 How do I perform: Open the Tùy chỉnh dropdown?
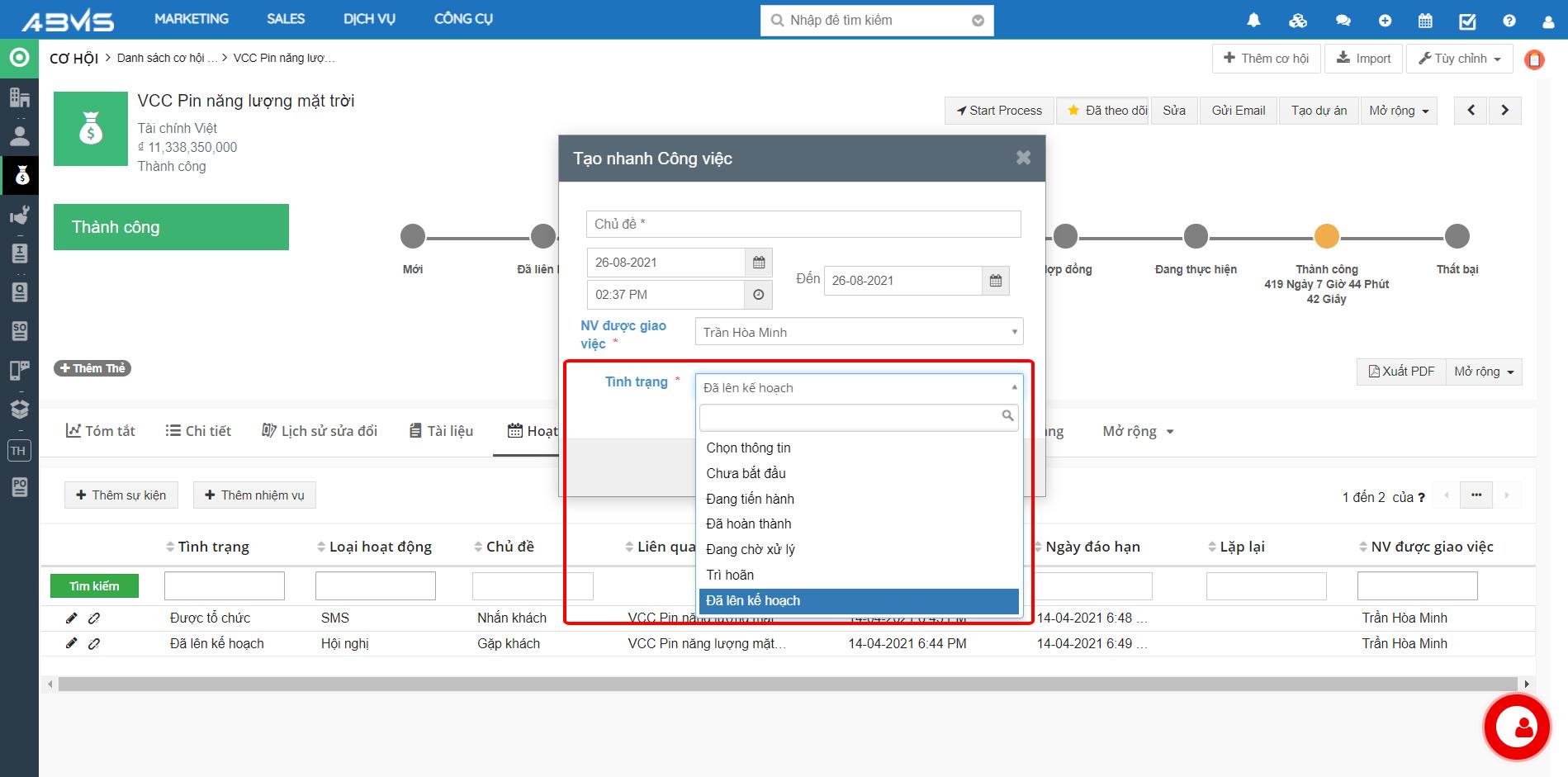[1459, 59]
